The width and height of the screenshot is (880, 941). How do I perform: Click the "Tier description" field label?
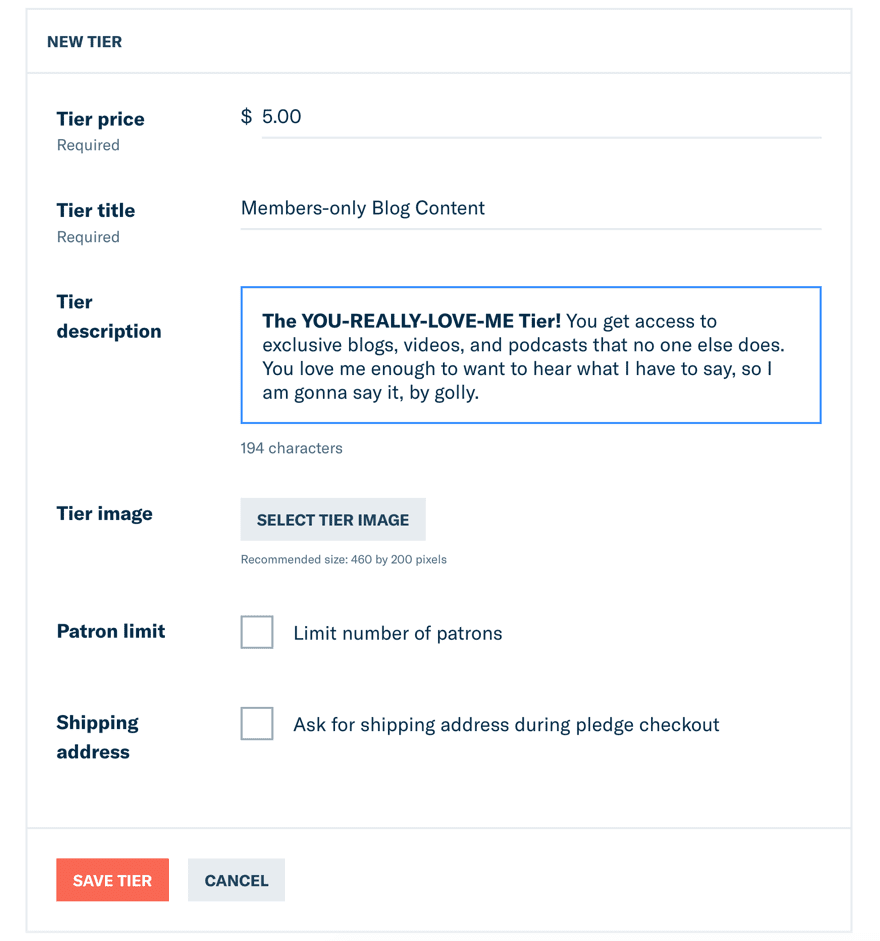point(108,316)
